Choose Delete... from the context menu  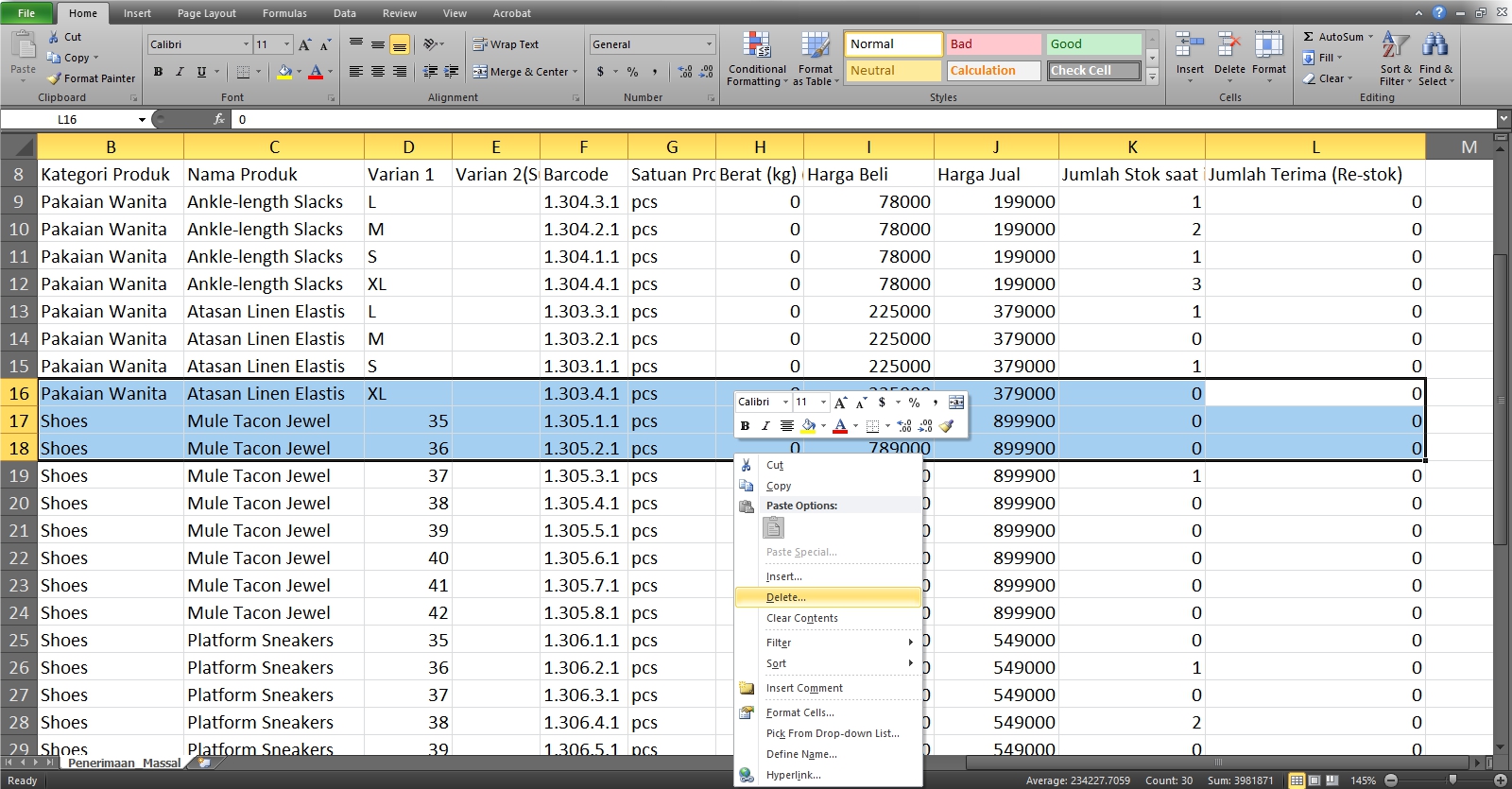point(785,597)
